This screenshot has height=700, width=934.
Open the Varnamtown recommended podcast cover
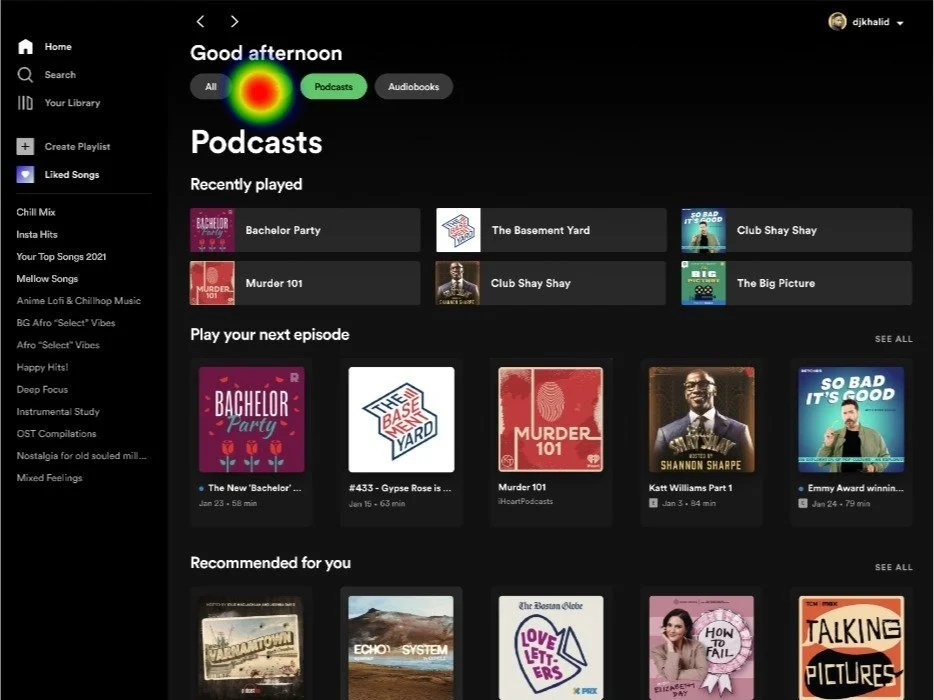[x=251, y=648]
